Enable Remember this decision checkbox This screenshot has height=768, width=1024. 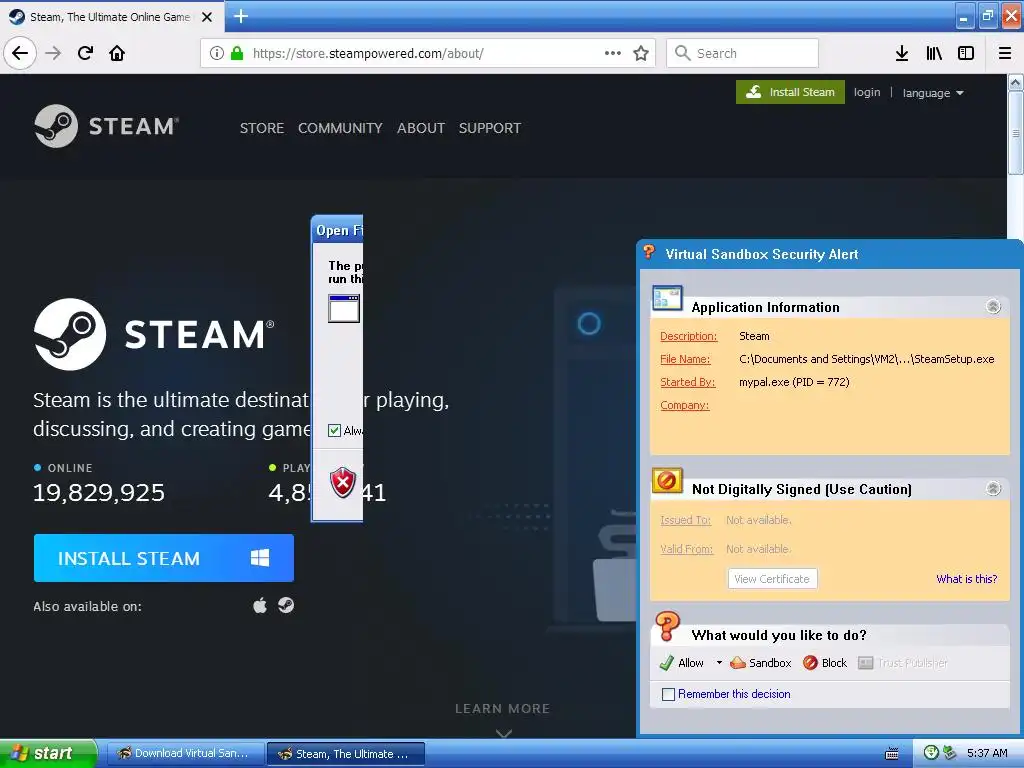click(668, 694)
